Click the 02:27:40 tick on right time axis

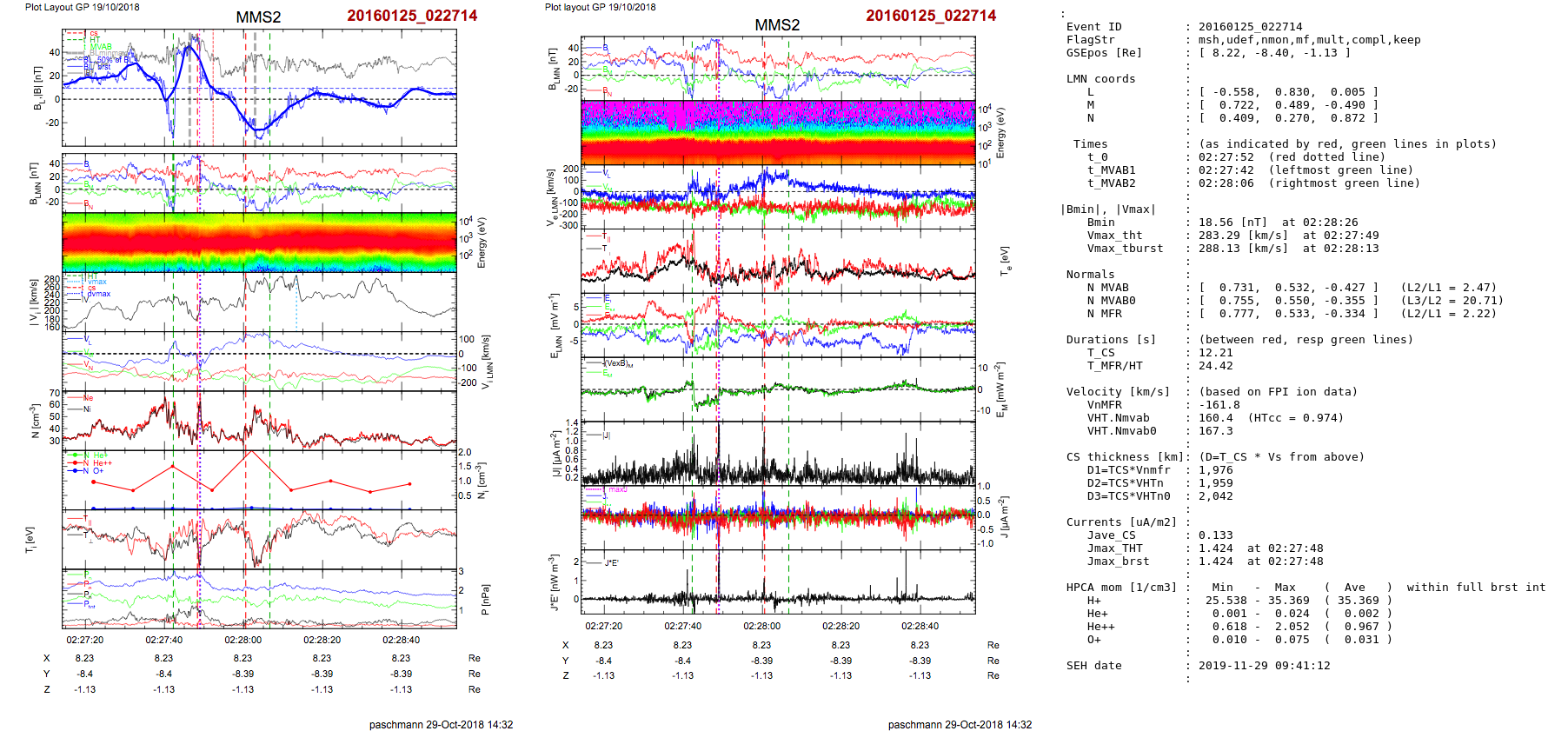[682, 626]
